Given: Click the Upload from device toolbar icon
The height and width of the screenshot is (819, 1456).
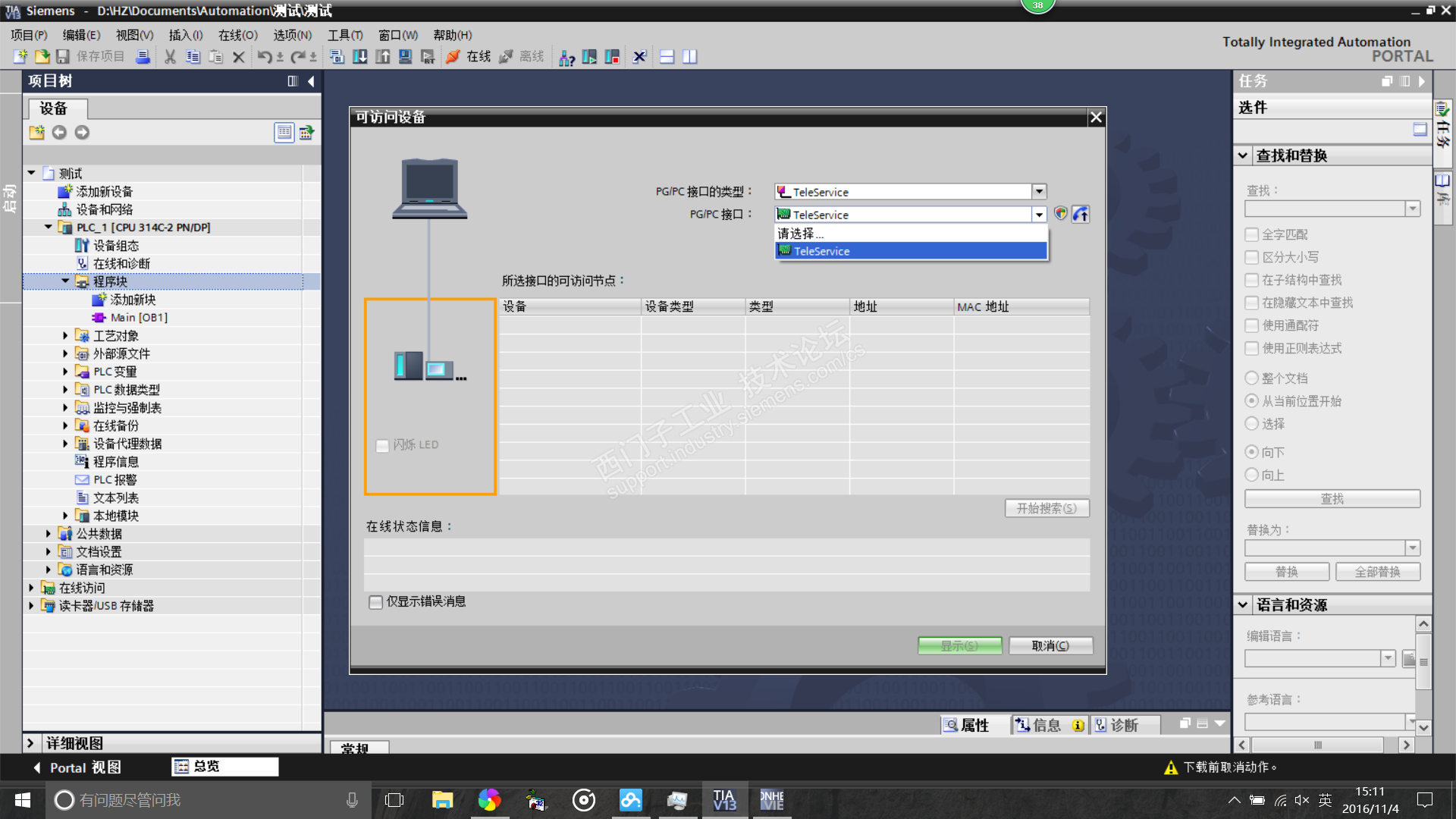Looking at the screenshot, I should pos(383,57).
